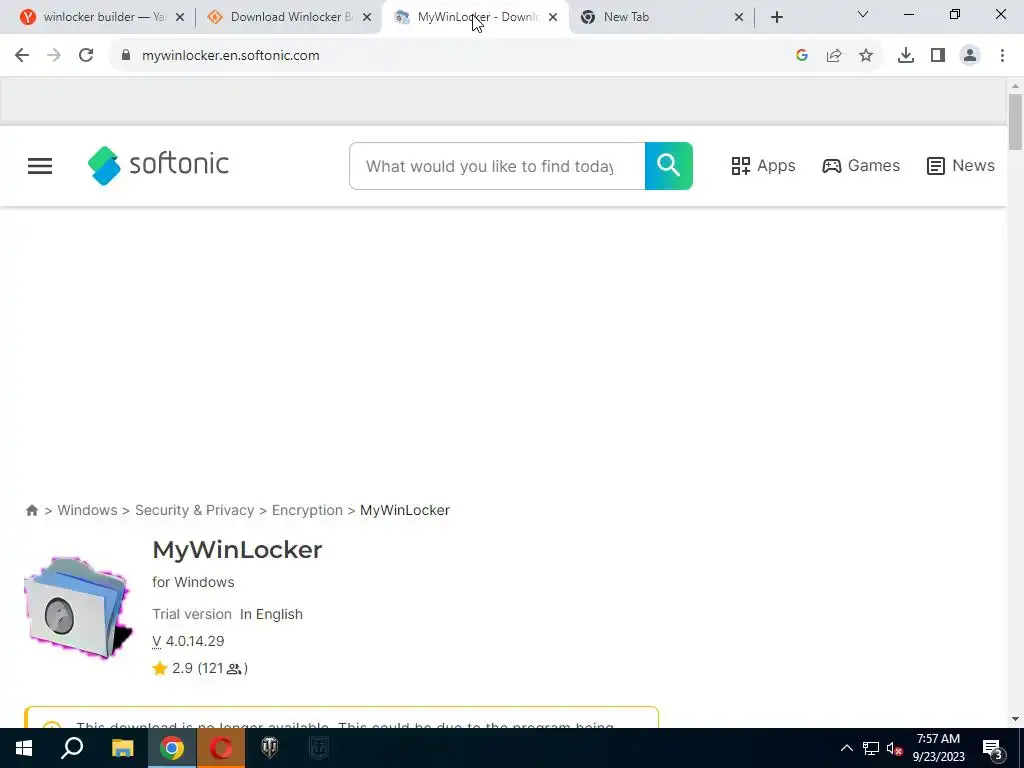Open the Windows notification center
This screenshot has height=768, width=1024.
point(993,749)
